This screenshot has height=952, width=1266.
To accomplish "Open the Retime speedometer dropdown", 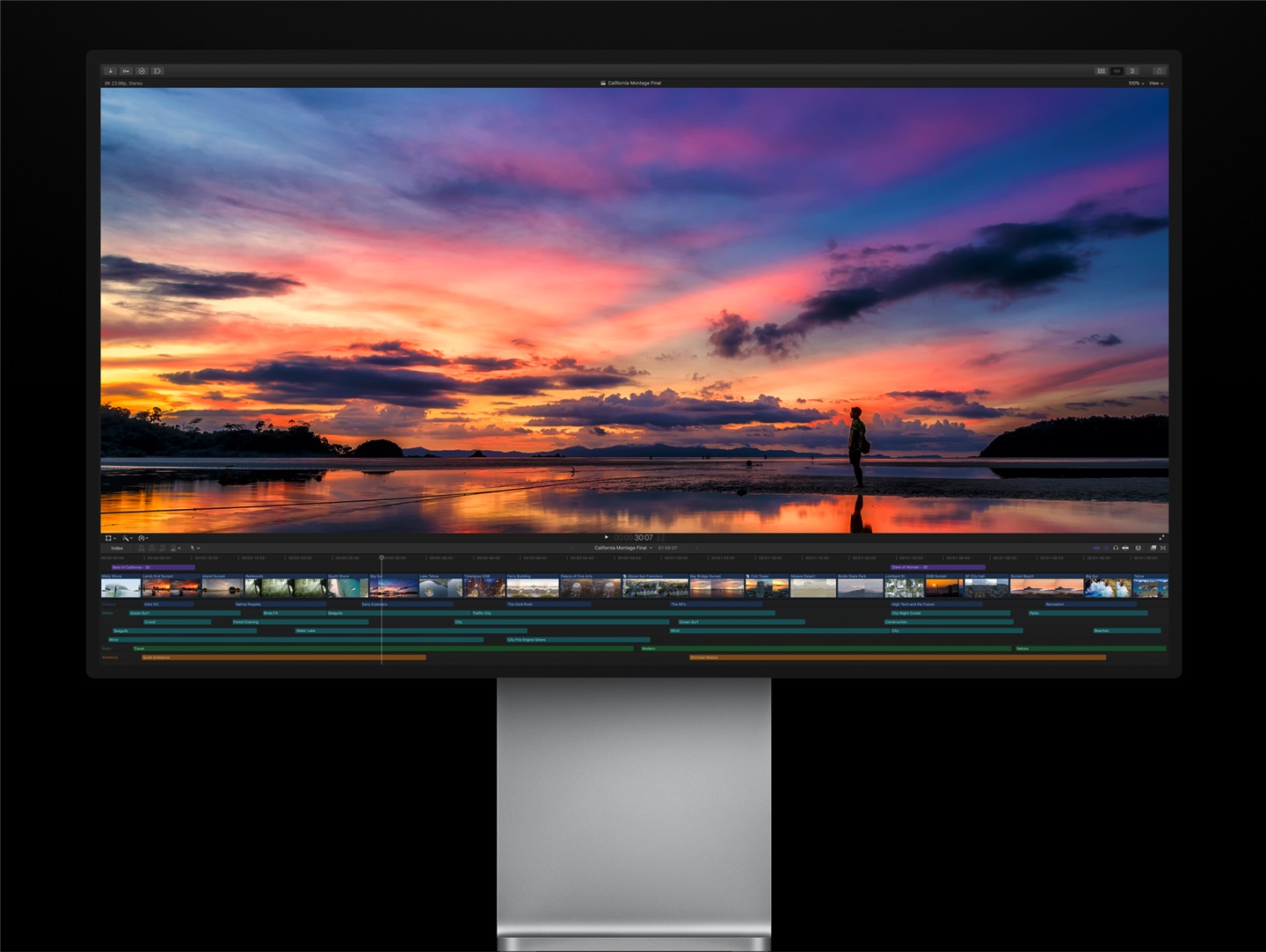I will point(142,538).
